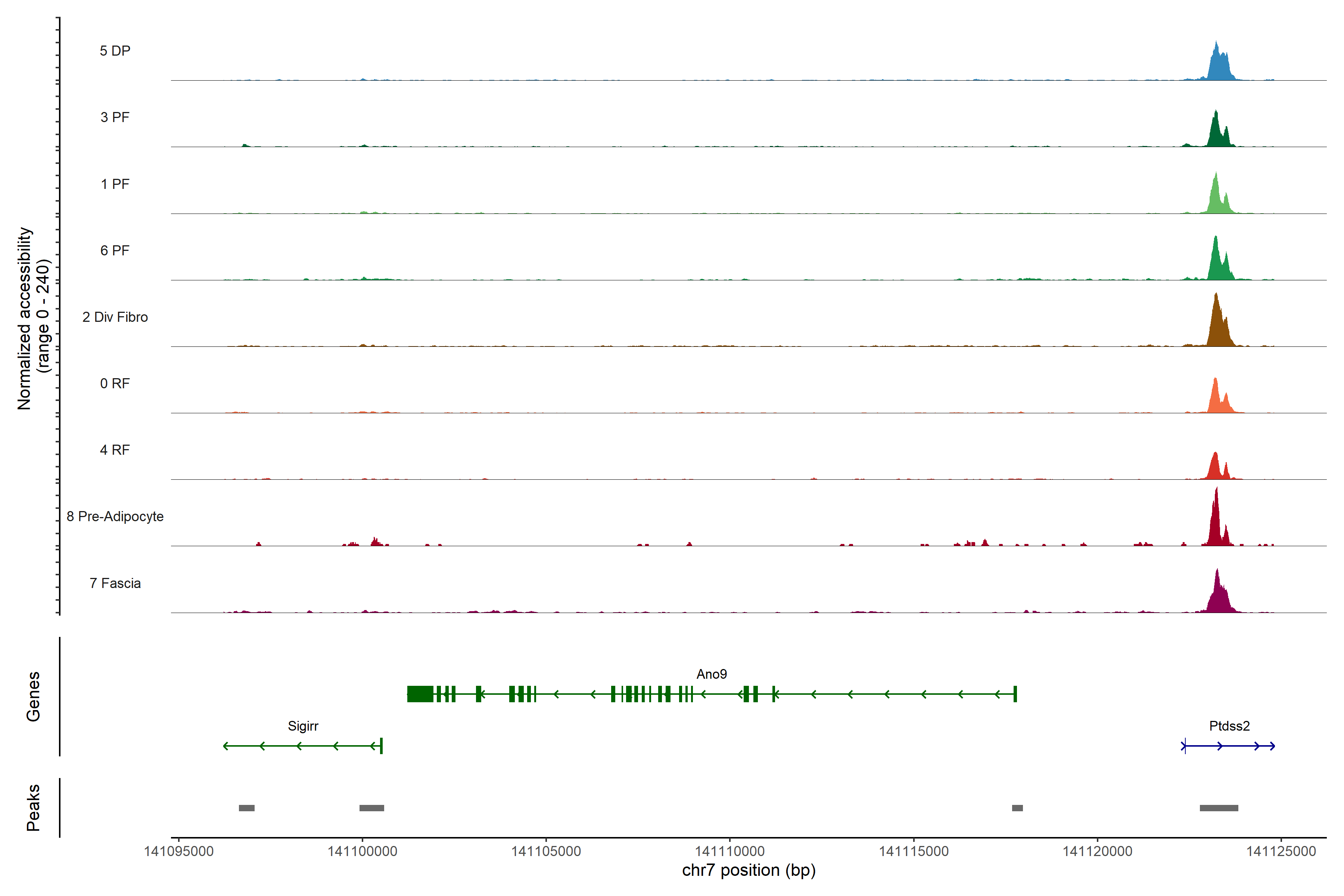The height and width of the screenshot is (896, 1344).
Task: Click the 8 Pre-Adipocyte track label
Action: coord(115,517)
